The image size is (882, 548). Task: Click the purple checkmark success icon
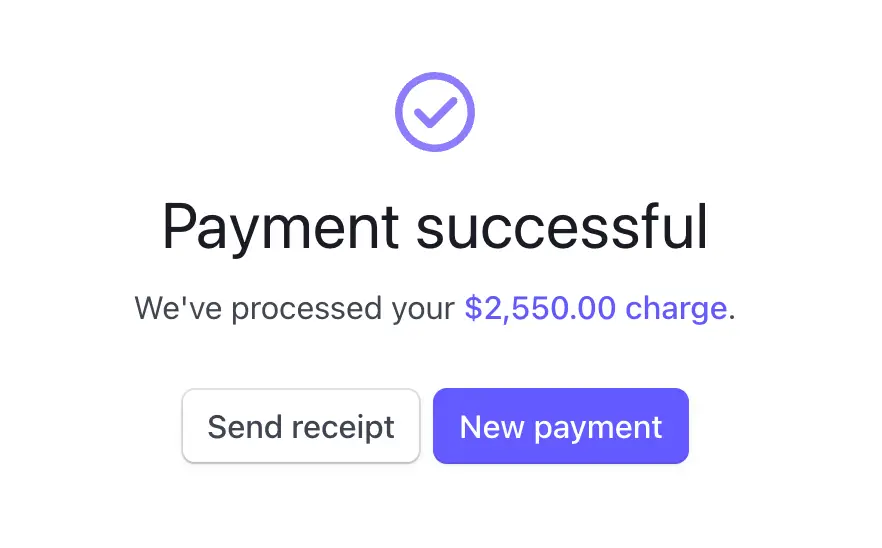point(434,112)
